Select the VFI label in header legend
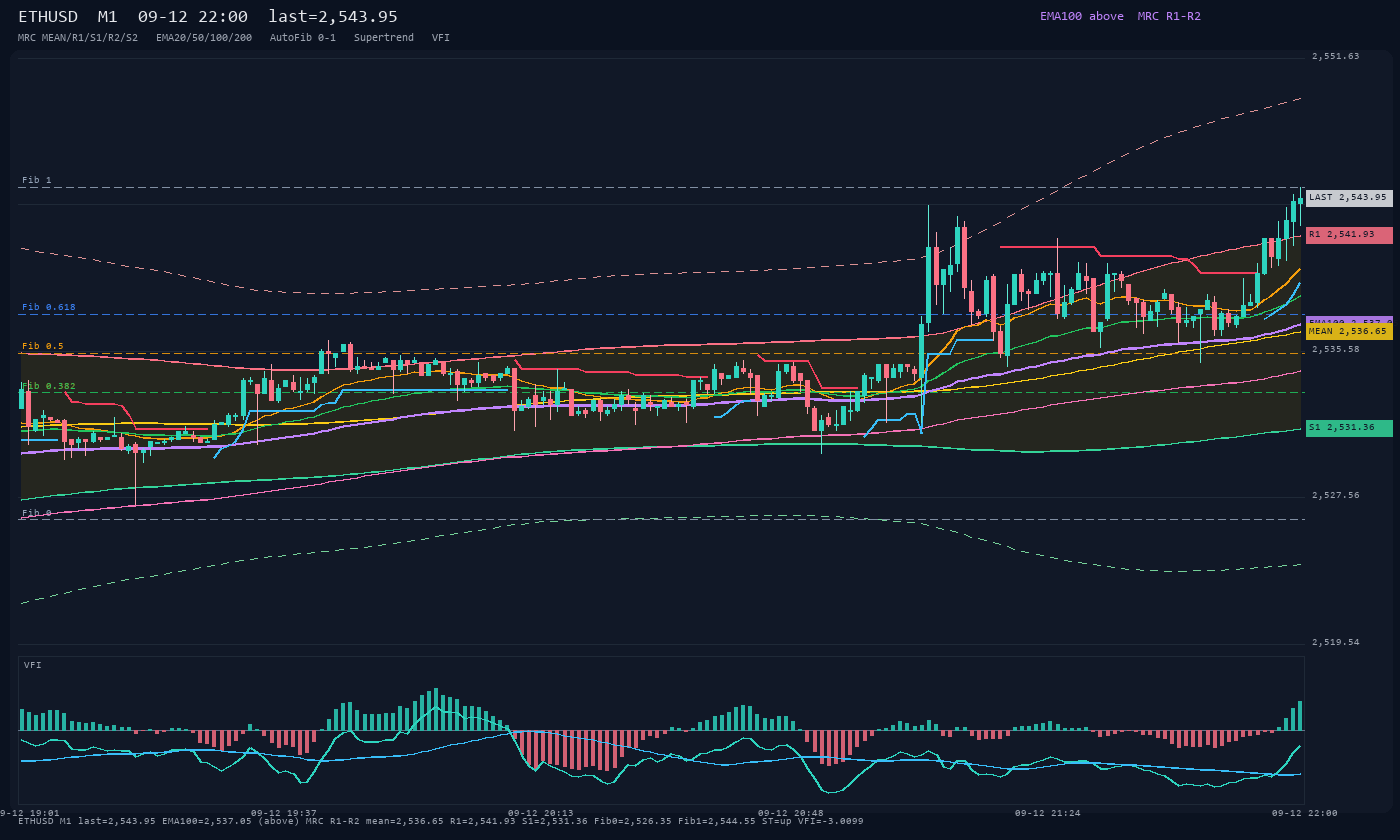1400x840 pixels. 441,38
